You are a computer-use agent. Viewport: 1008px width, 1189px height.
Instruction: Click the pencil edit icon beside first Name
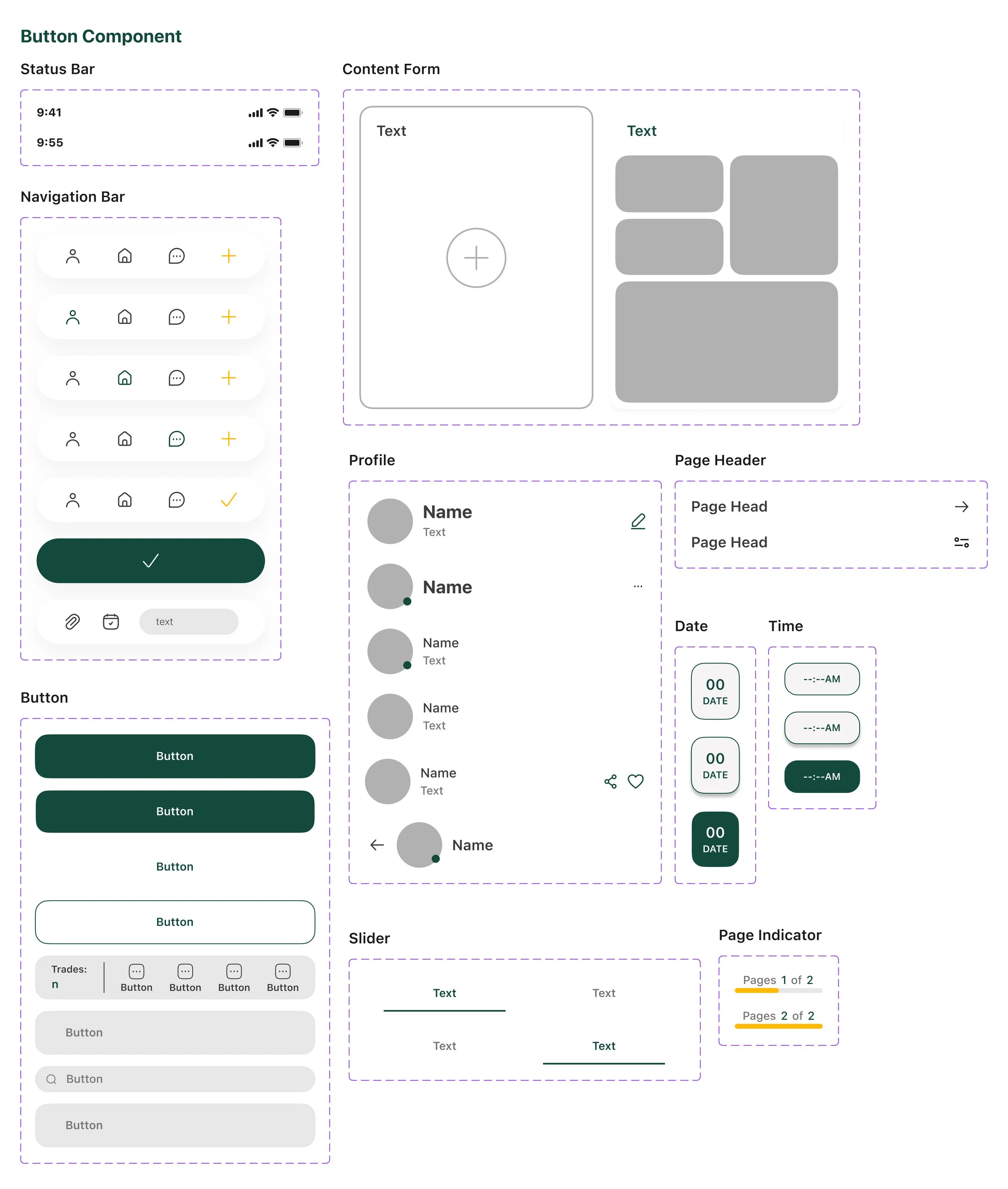pyautogui.click(x=638, y=521)
